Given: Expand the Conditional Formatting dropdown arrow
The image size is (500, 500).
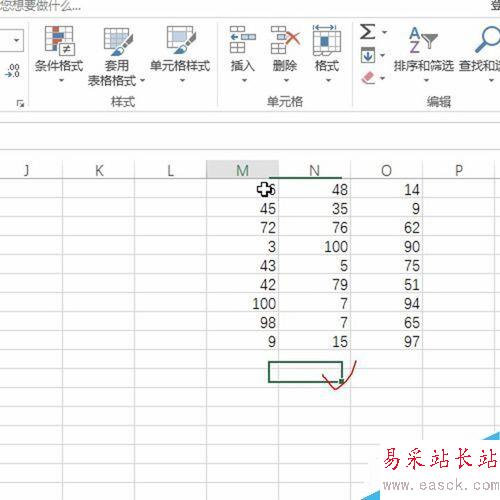Looking at the screenshot, I should click(61, 80).
